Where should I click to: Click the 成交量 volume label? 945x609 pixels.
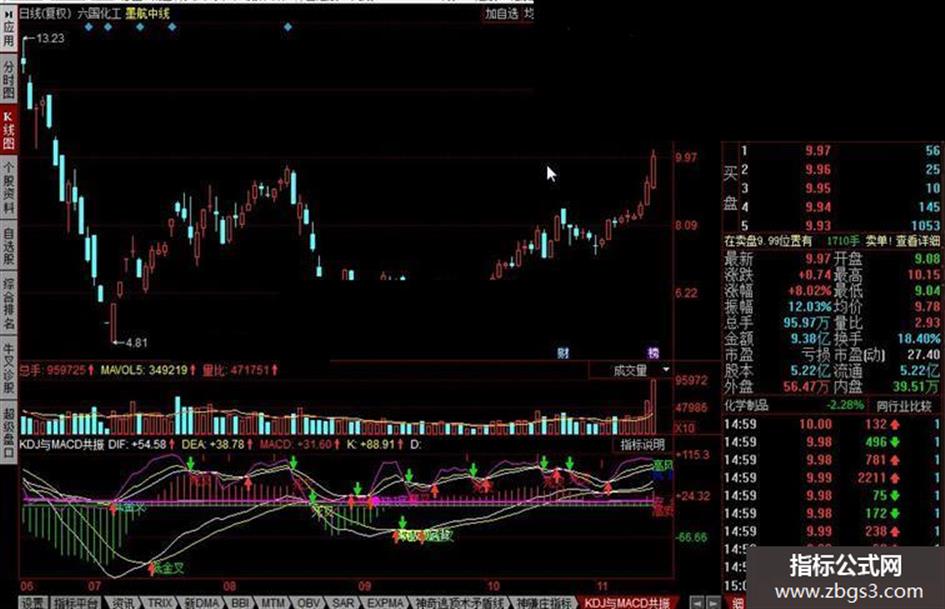pos(630,370)
